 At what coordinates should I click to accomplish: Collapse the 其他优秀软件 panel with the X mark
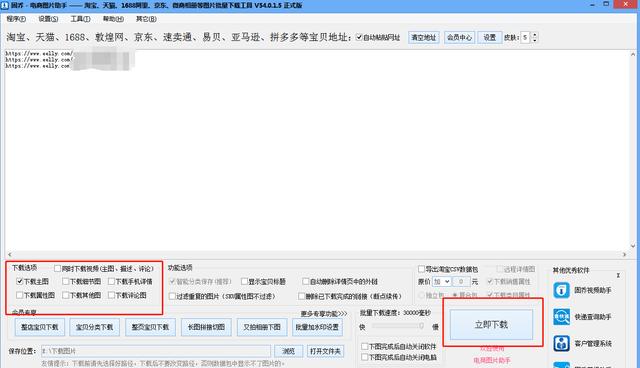[618, 275]
